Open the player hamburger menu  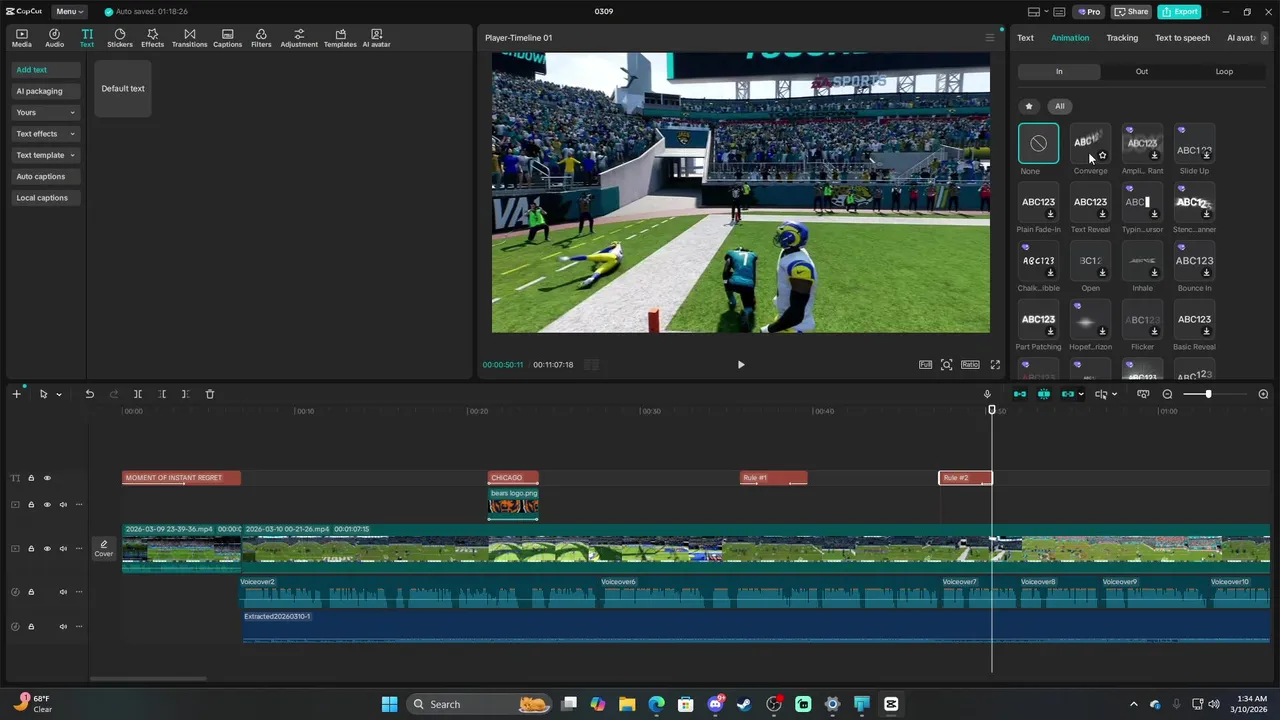990,38
